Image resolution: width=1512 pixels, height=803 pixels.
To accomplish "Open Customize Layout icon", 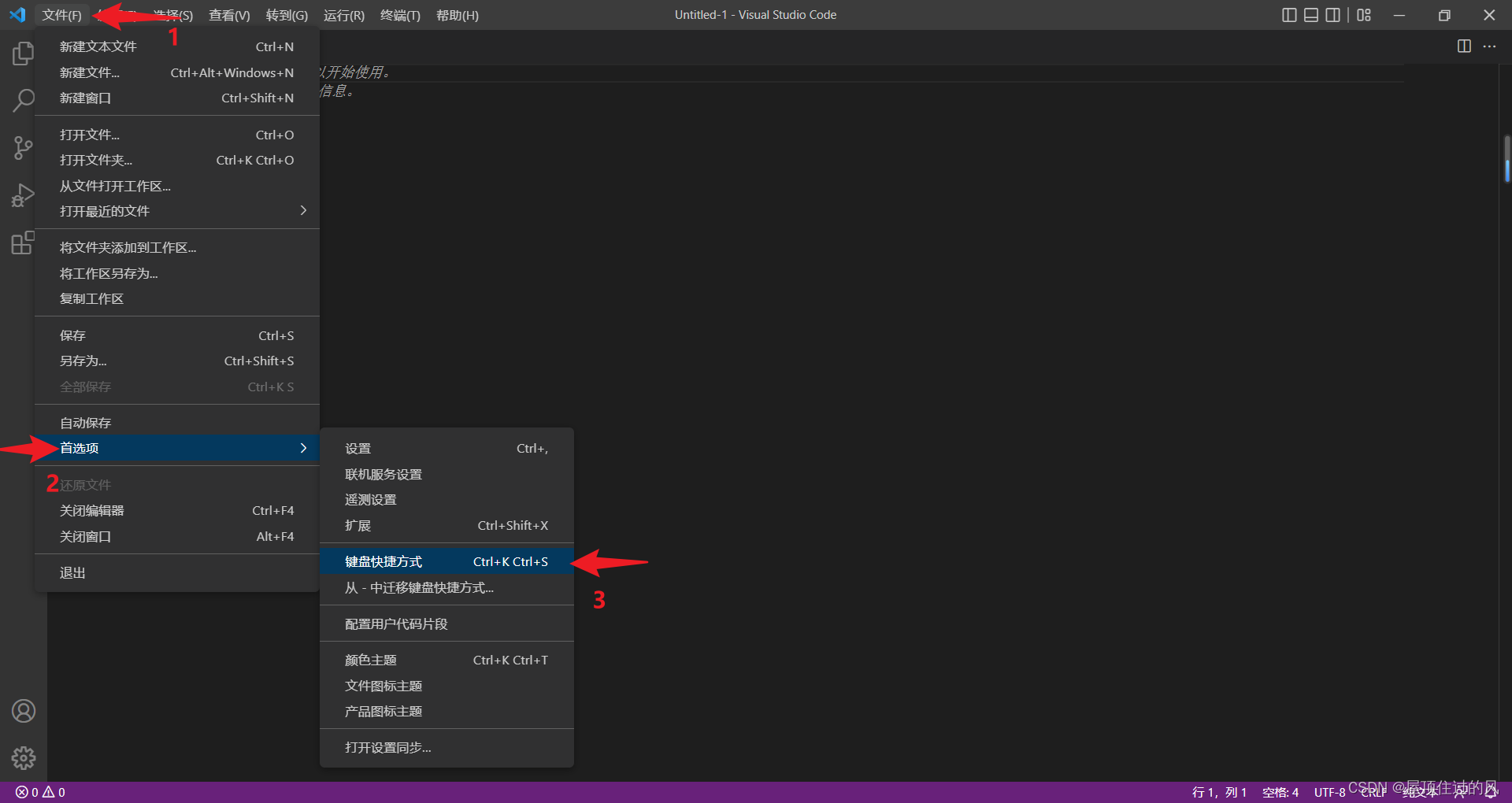I will point(1364,15).
